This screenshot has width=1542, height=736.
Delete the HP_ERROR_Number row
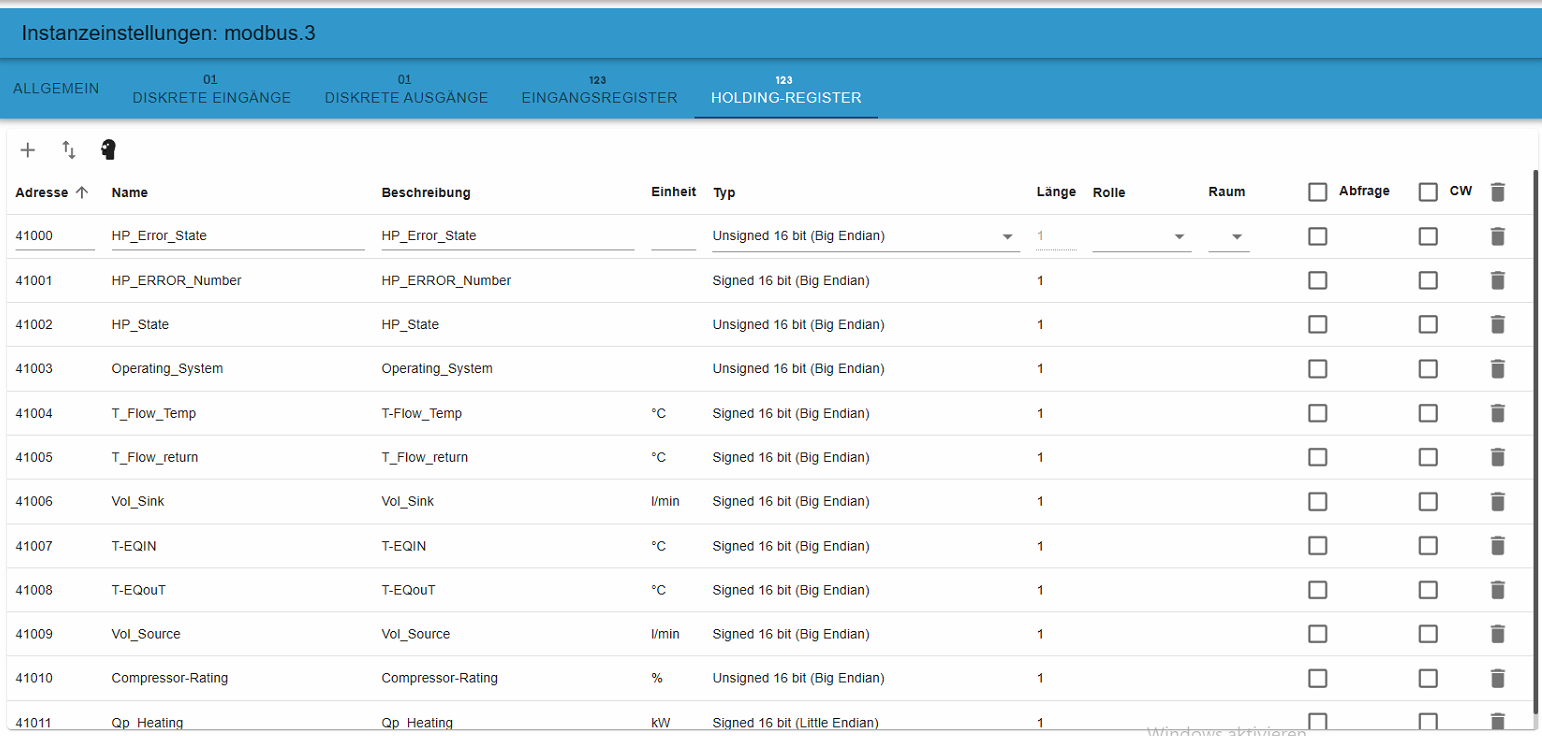click(1497, 280)
